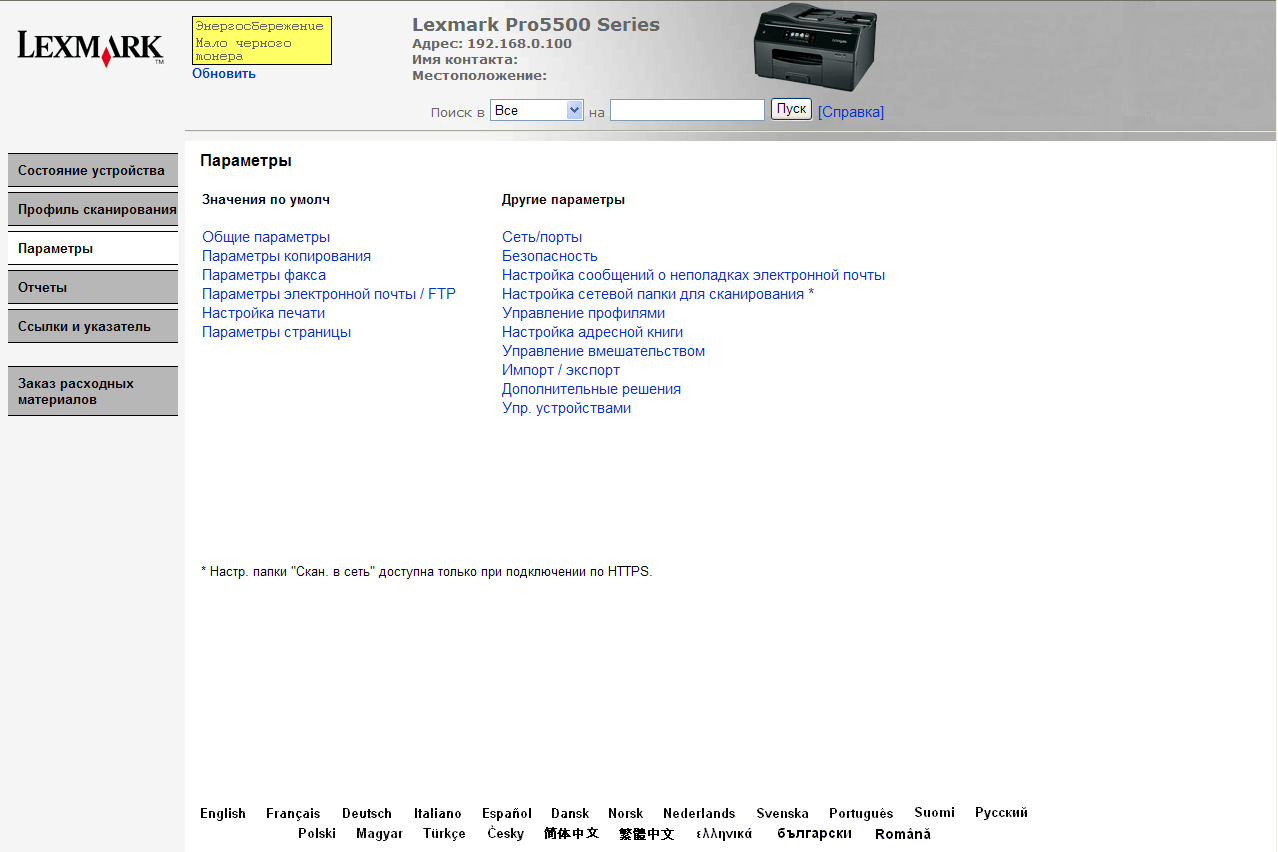Switch language to Deutsch
This screenshot has width=1278, height=852.
[367, 813]
